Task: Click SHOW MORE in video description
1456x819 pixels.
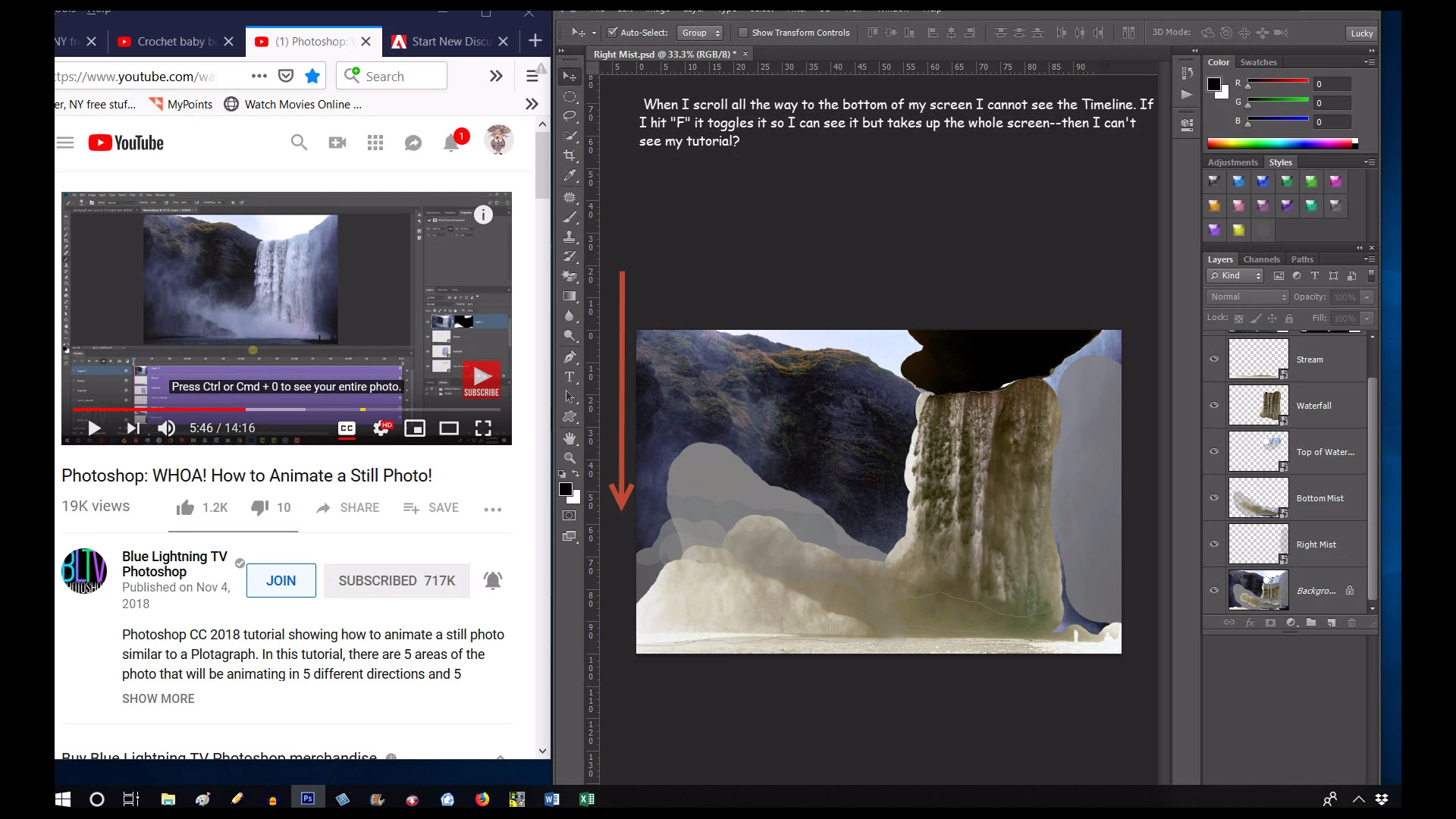Action: tap(158, 699)
